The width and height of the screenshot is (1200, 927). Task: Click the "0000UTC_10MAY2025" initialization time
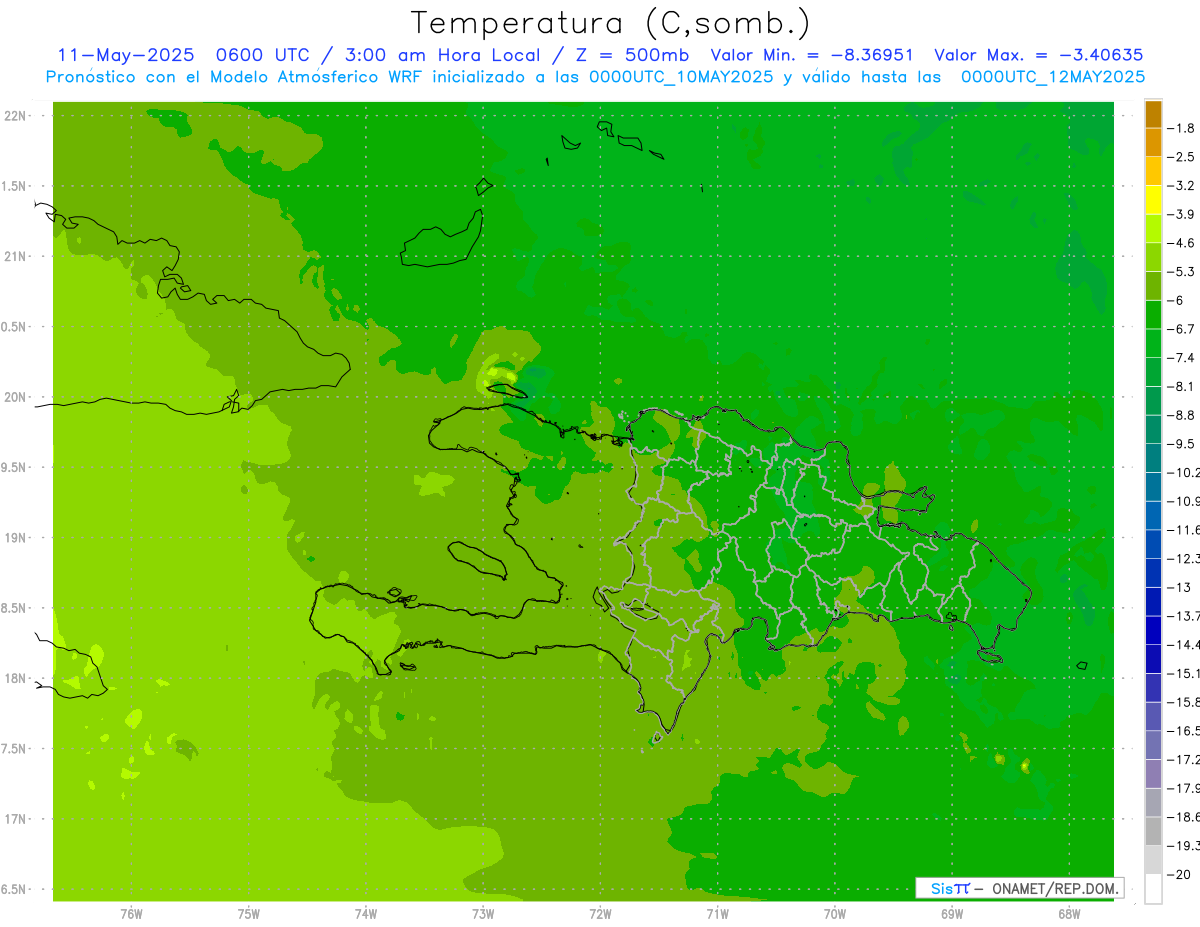(681, 76)
